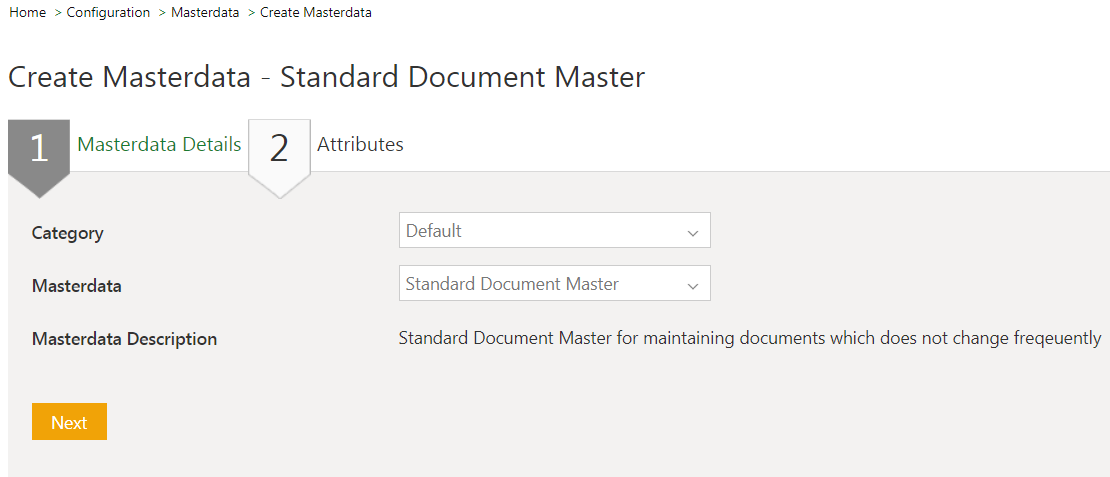This screenshot has height=477, width=1110.
Task: Select the Masterdata Details step label
Action: click(159, 144)
